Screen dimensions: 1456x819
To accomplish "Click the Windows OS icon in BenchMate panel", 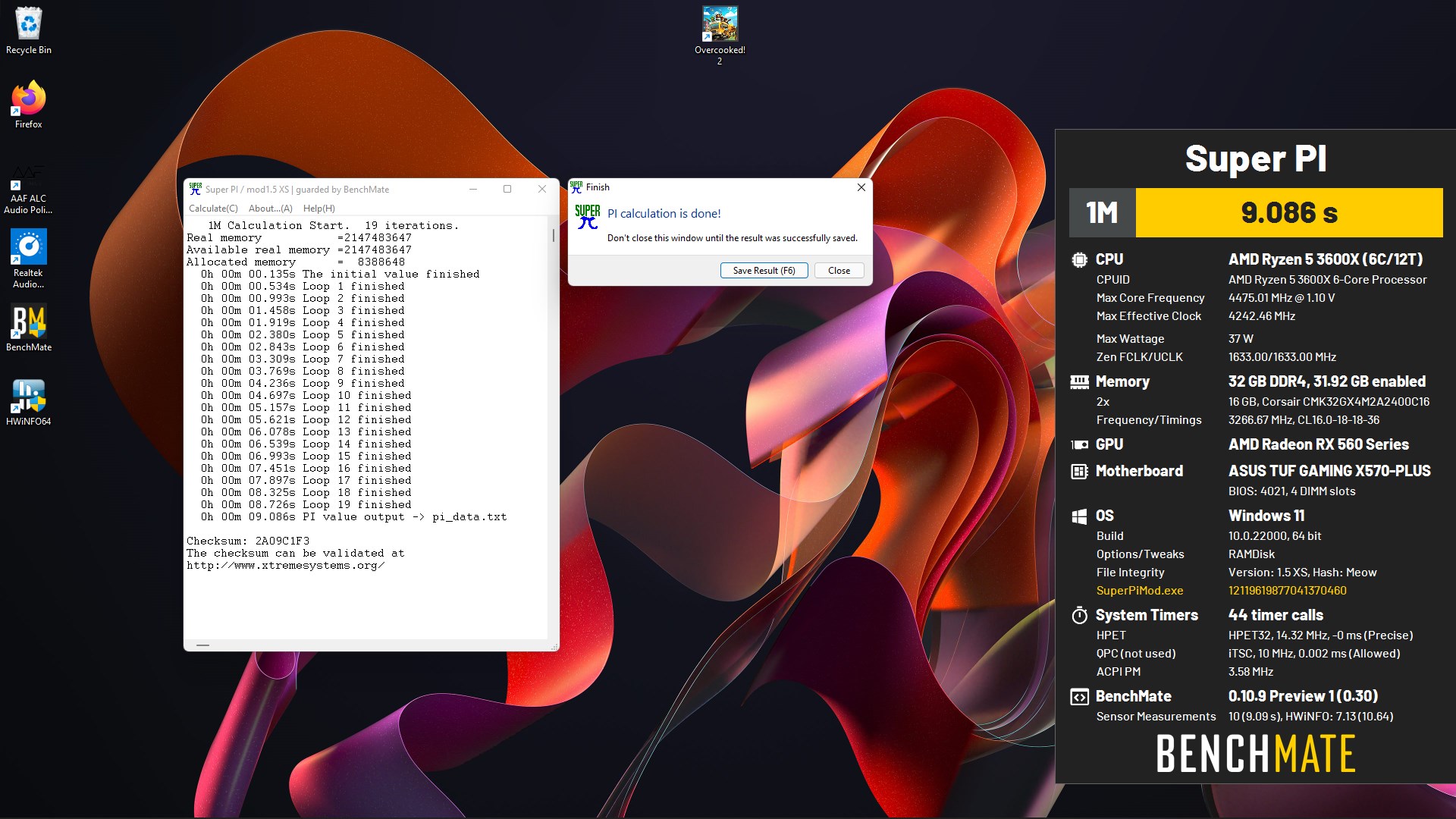I will [x=1079, y=516].
